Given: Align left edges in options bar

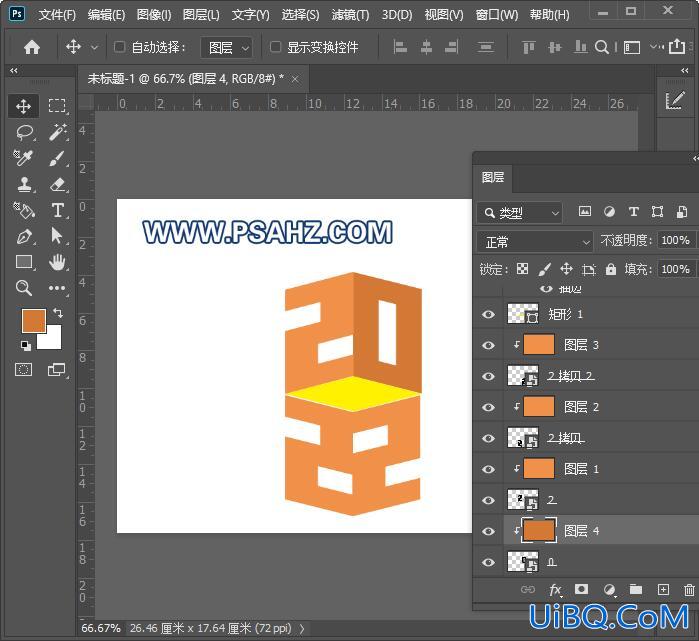Looking at the screenshot, I should click(x=400, y=47).
